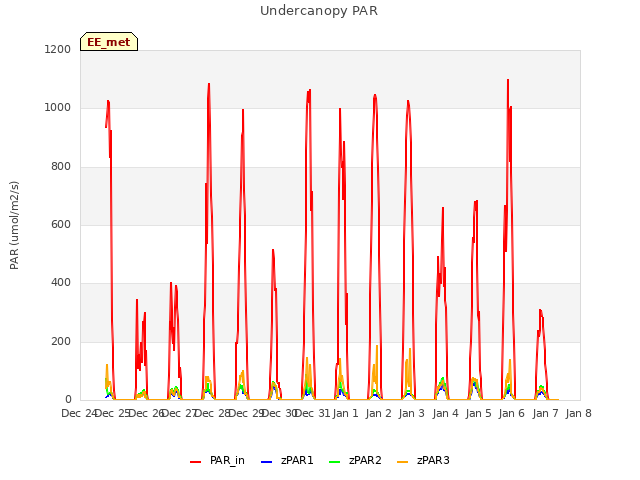Click the Dec 28 x-axis date label
Viewport: 640px width, 480px height.
coord(213,414)
